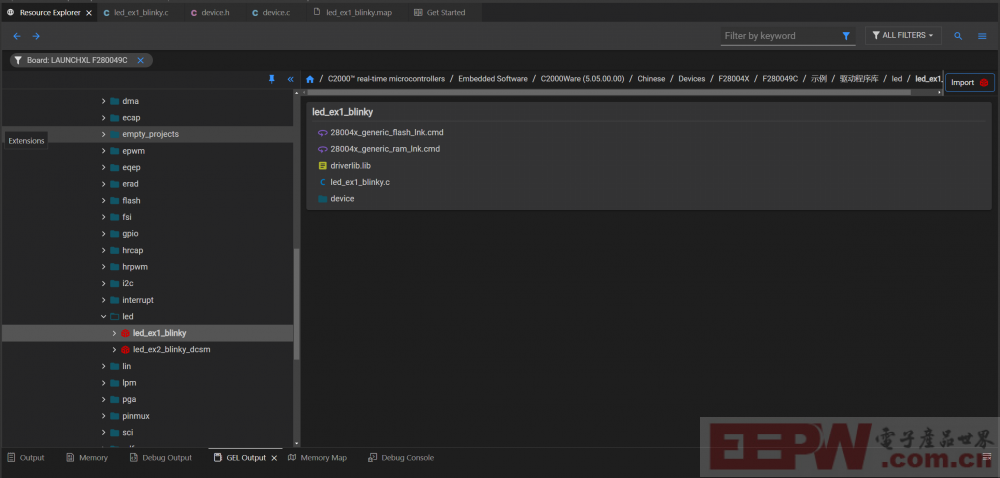
Task: Select the sci folder in tree
Action: (x=128, y=433)
